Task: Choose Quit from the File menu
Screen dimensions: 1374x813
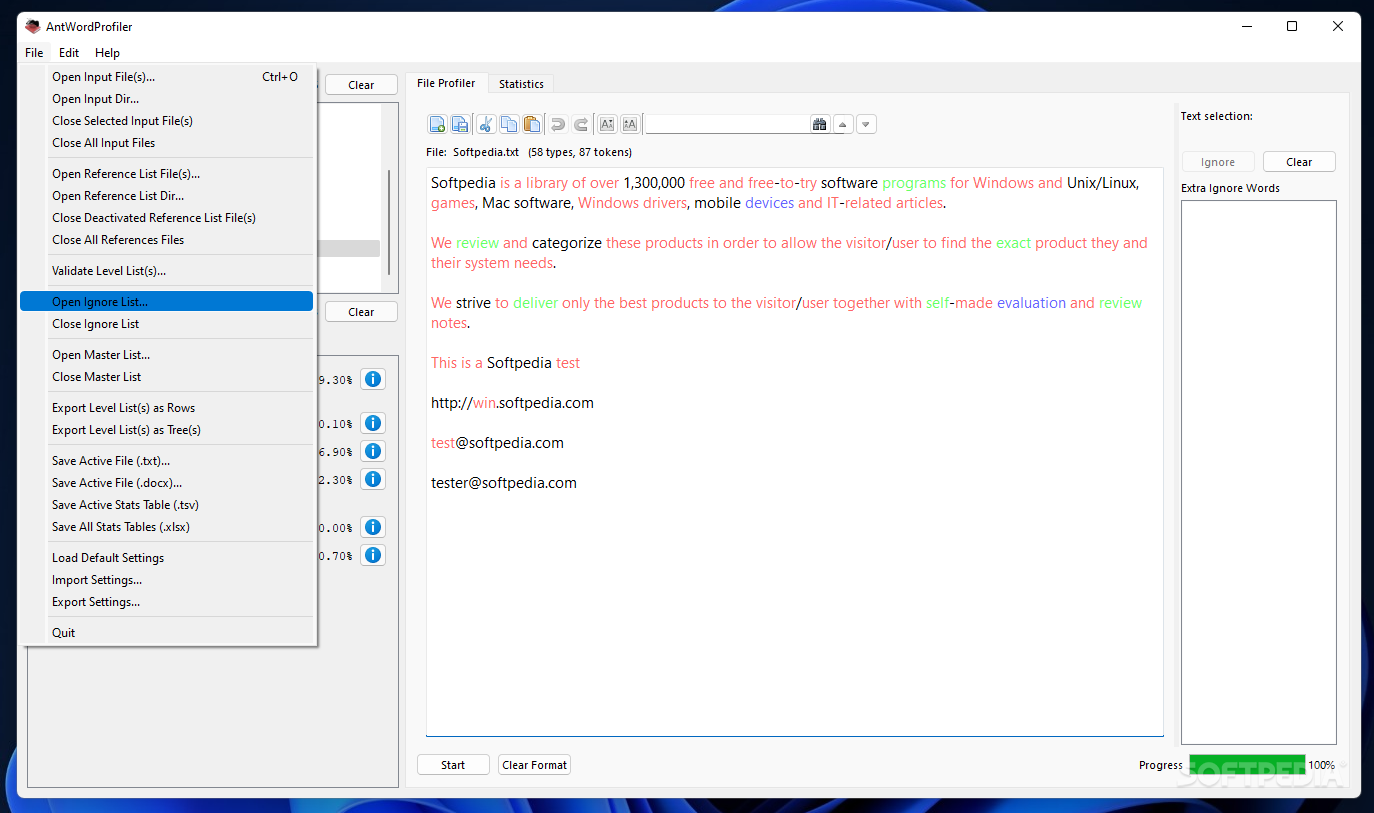Action: (166, 633)
